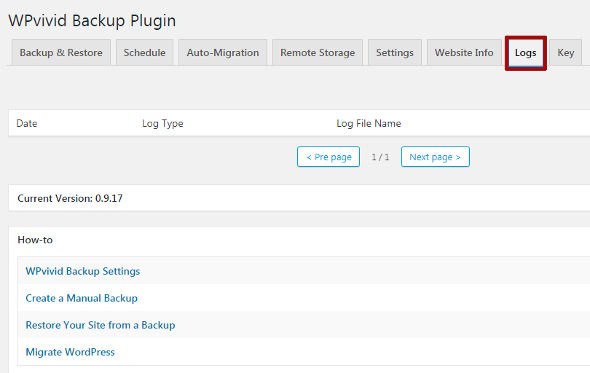The image size is (590, 373).
Task: Go to the Remote Storage tab
Action: [x=318, y=53]
